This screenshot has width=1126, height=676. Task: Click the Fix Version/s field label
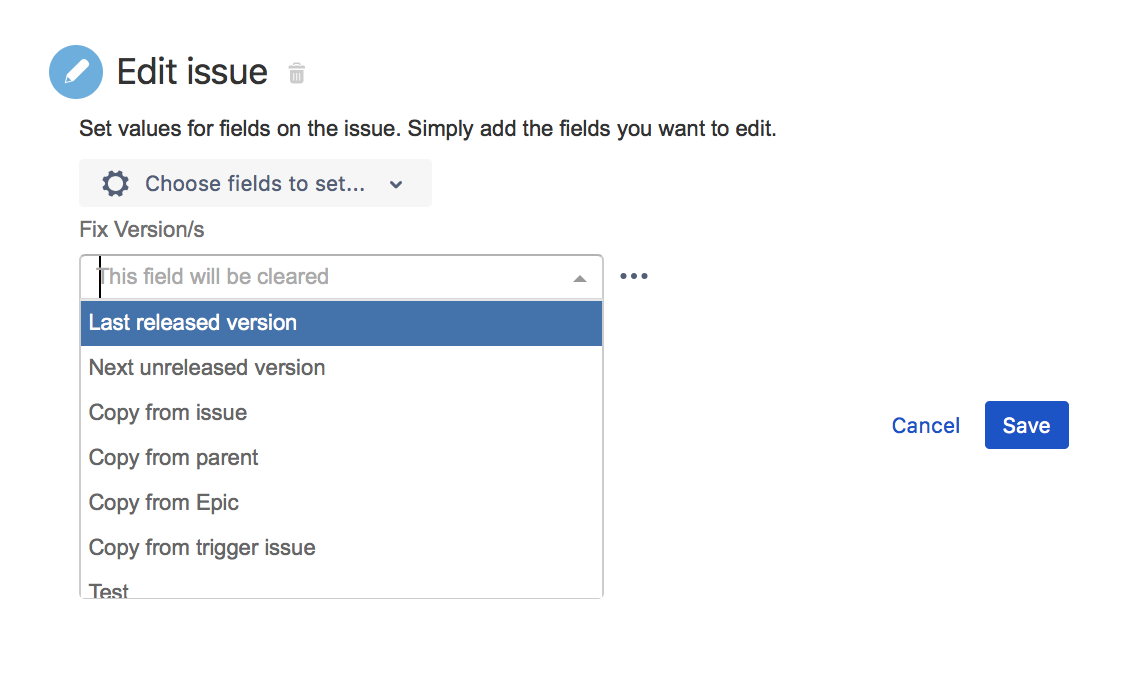point(141,229)
